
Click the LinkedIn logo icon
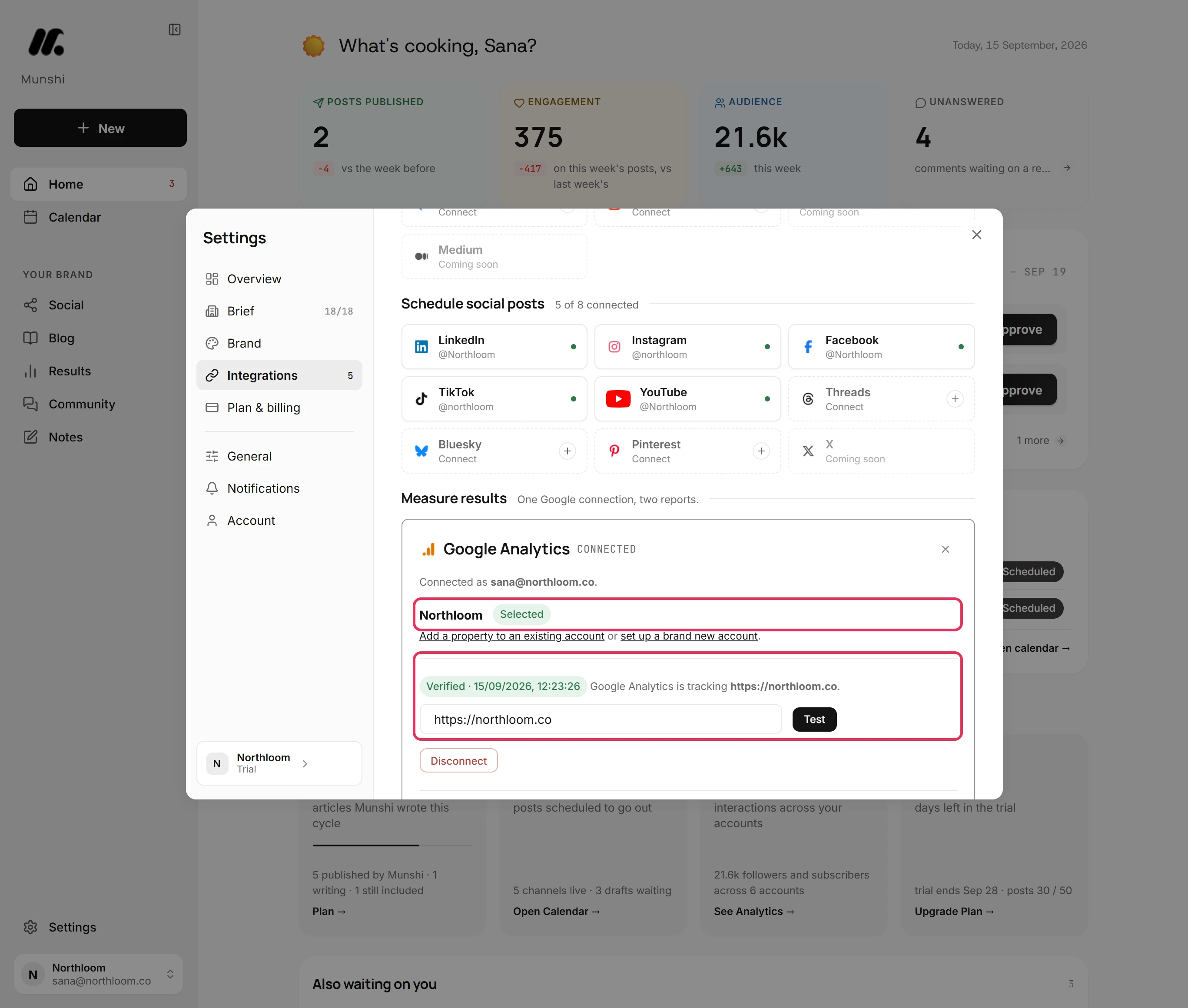(x=421, y=347)
